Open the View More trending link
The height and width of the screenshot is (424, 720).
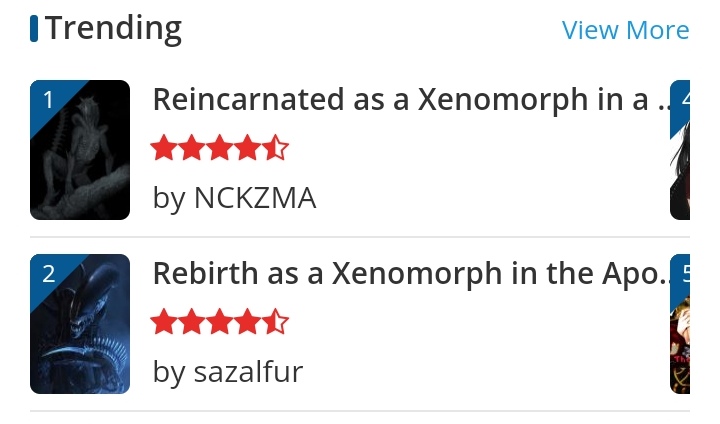click(x=625, y=30)
